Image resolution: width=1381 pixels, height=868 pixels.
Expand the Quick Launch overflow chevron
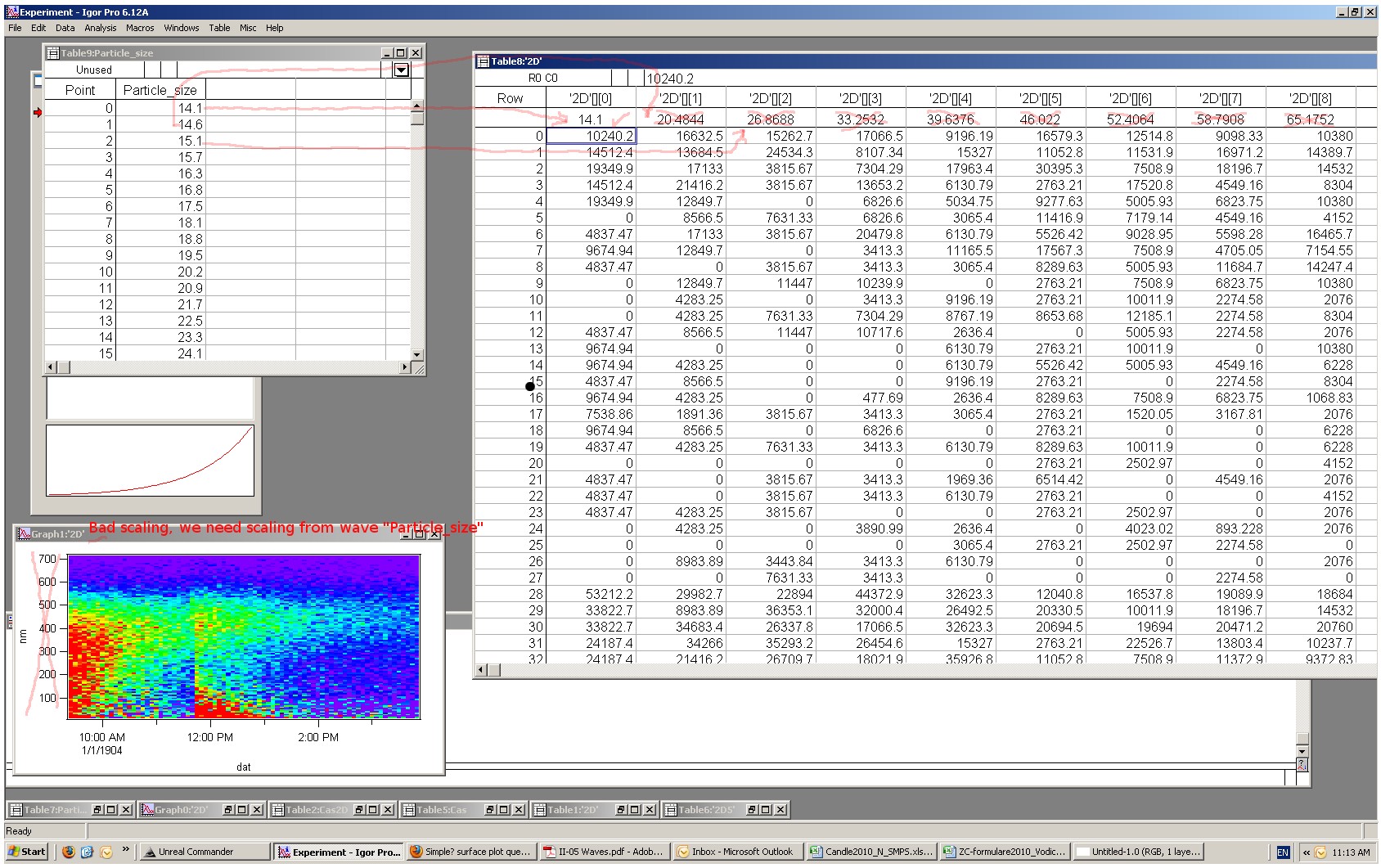coord(127,849)
